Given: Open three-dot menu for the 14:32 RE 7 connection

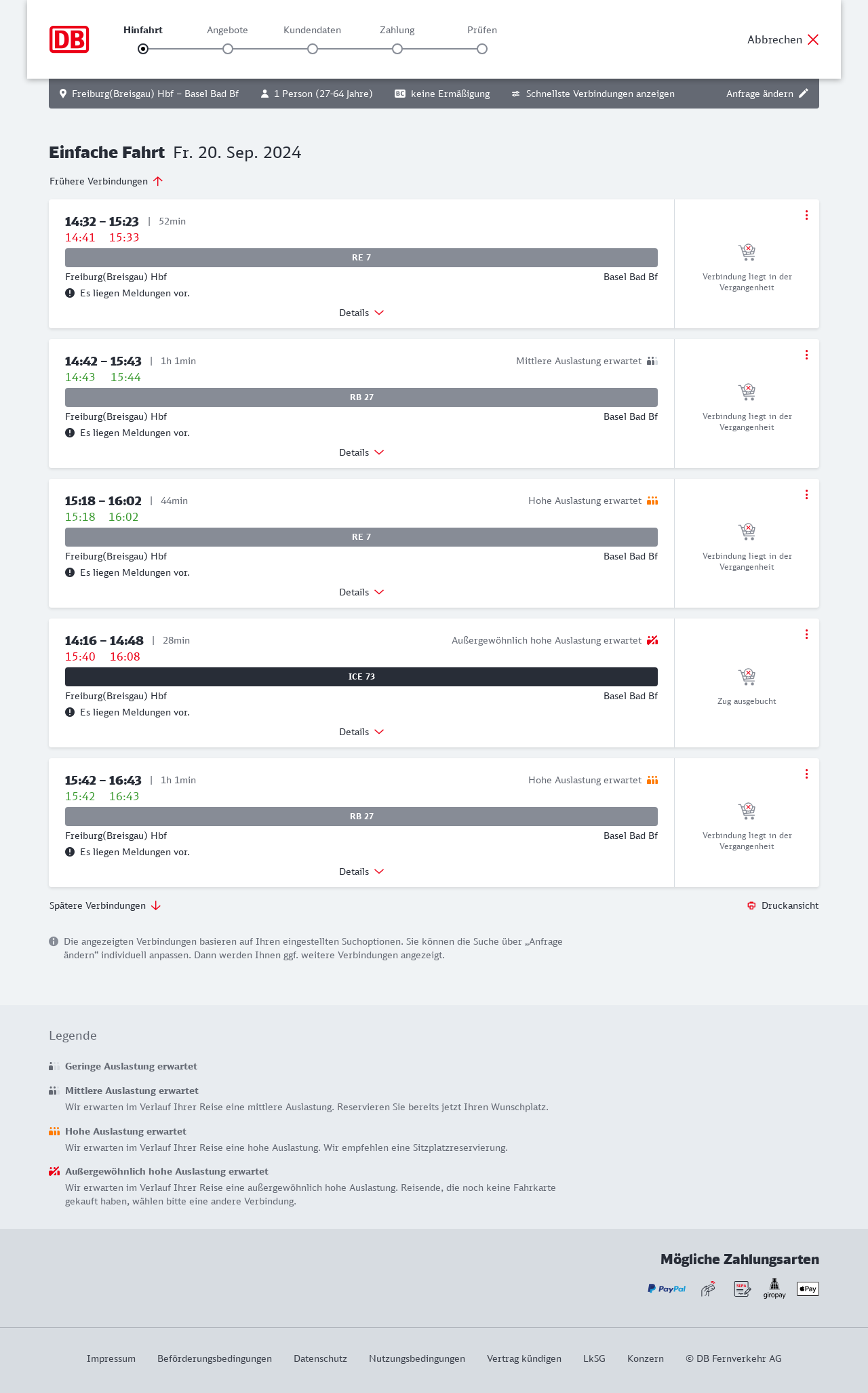Looking at the screenshot, I should (x=806, y=215).
